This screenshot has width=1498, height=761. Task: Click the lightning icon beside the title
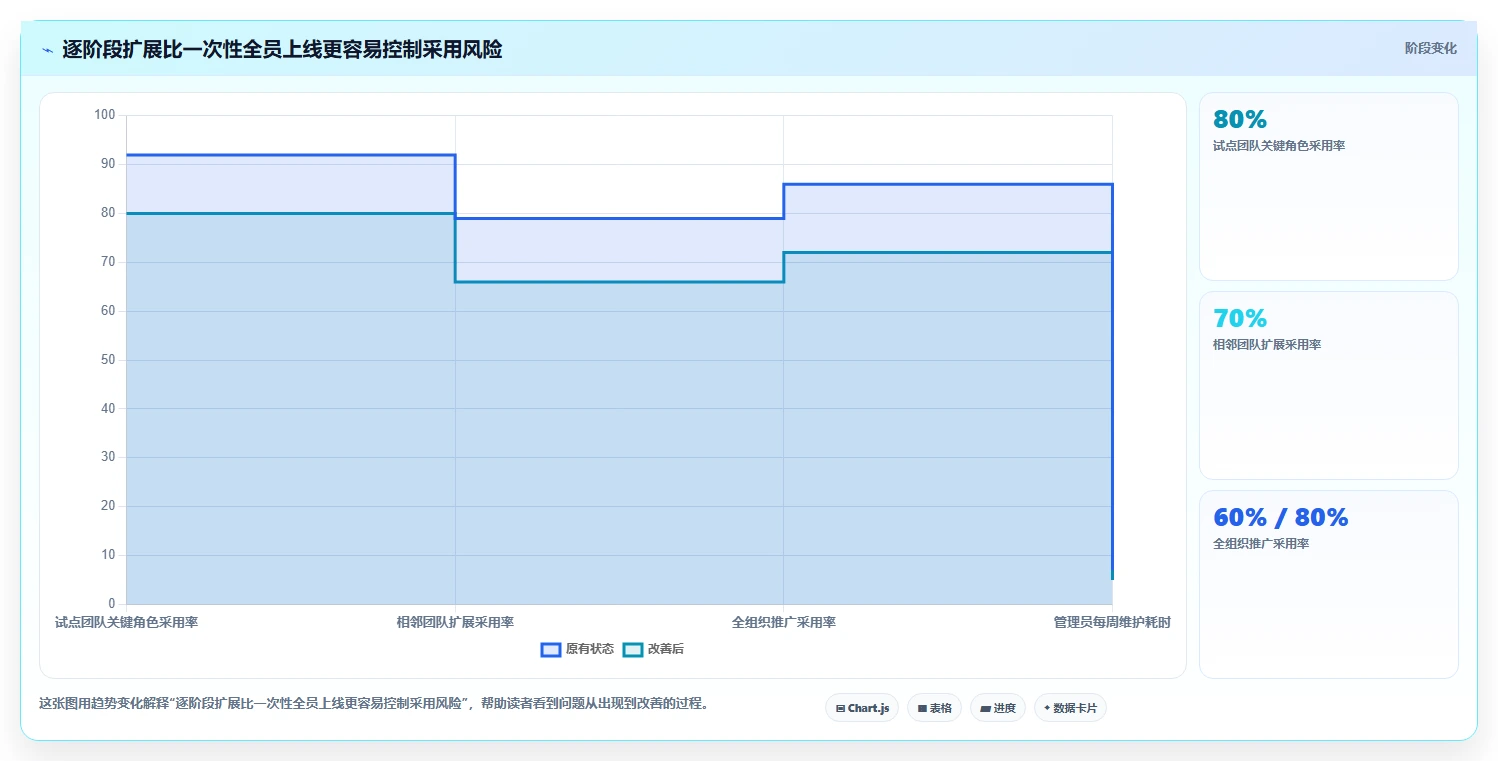(x=47, y=50)
